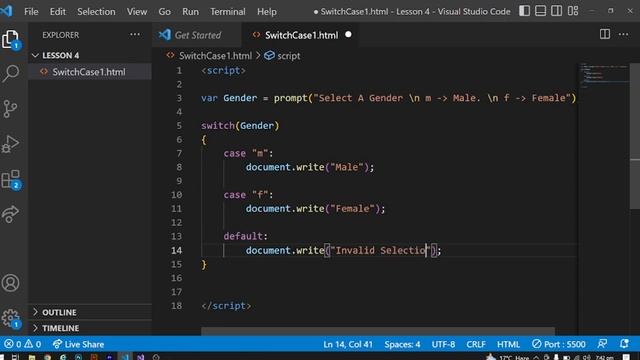Open the Run and Debug view
Image resolution: width=640 pixels, height=360 pixels.
click(11, 144)
